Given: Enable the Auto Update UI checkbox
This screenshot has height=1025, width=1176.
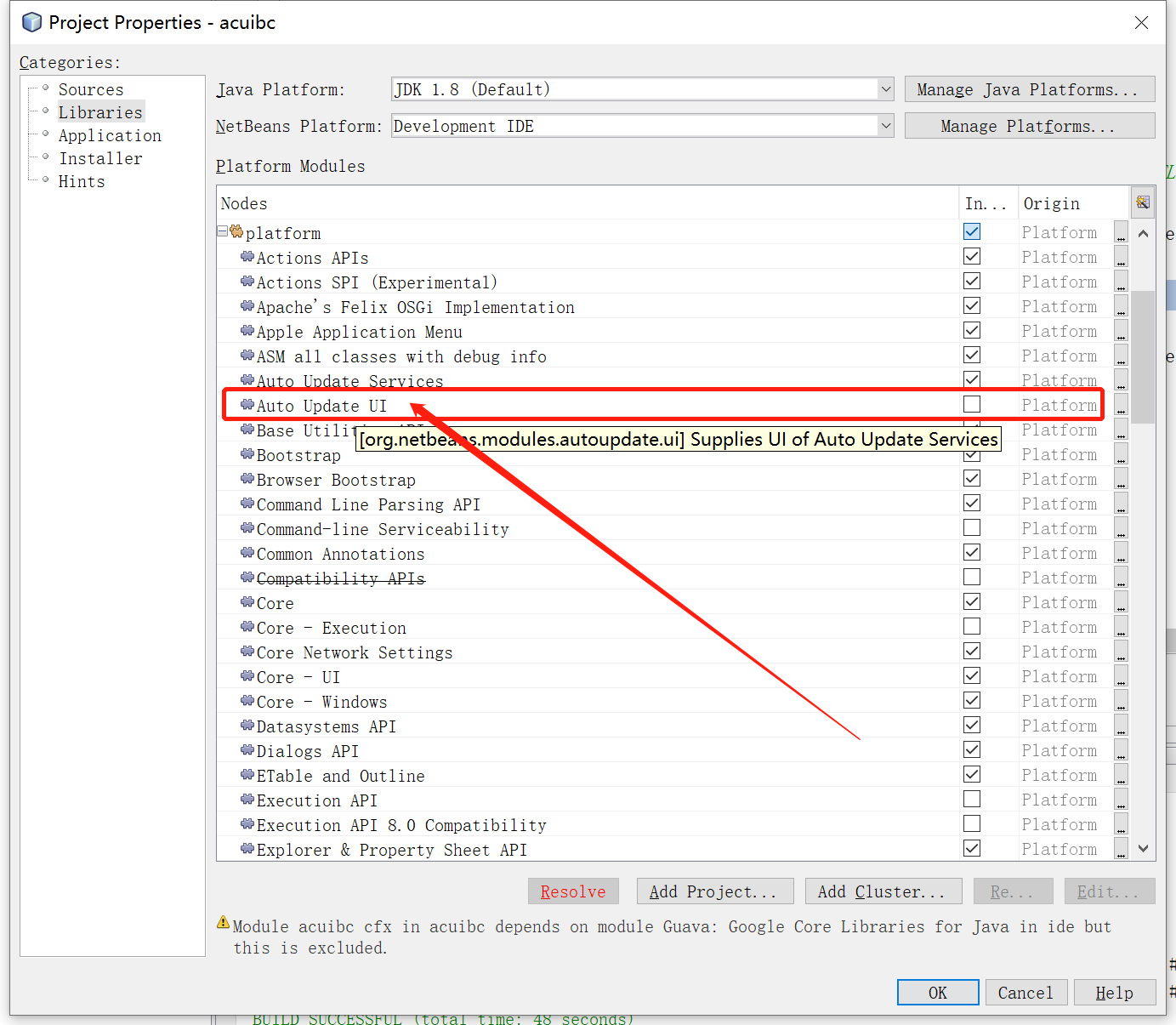Looking at the screenshot, I should pyautogui.click(x=972, y=404).
